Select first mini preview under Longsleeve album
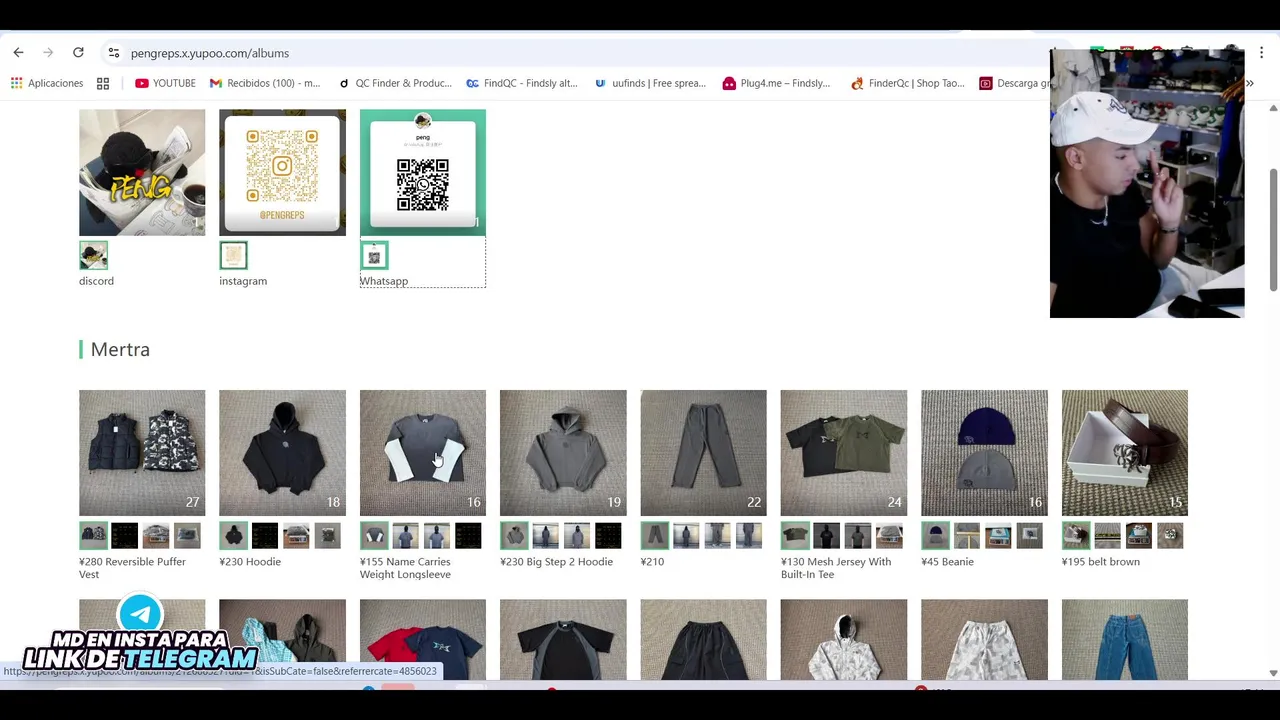The image size is (1280, 720). 374,535
